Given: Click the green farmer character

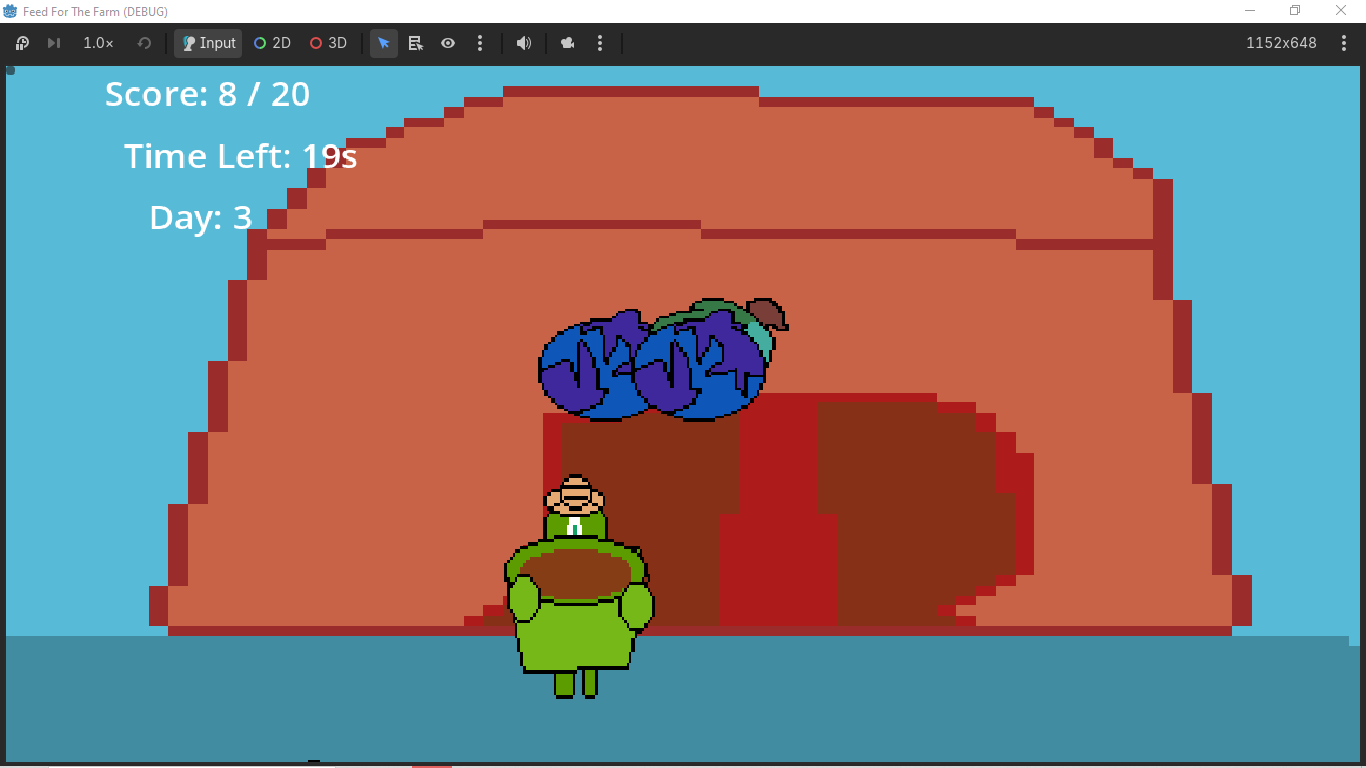Looking at the screenshot, I should [x=579, y=587].
